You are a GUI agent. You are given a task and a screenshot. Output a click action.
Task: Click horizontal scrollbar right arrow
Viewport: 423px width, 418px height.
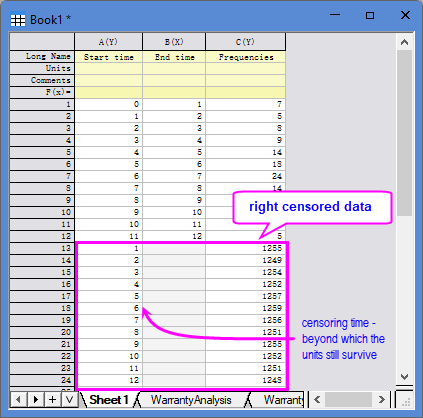[x=381, y=399]
